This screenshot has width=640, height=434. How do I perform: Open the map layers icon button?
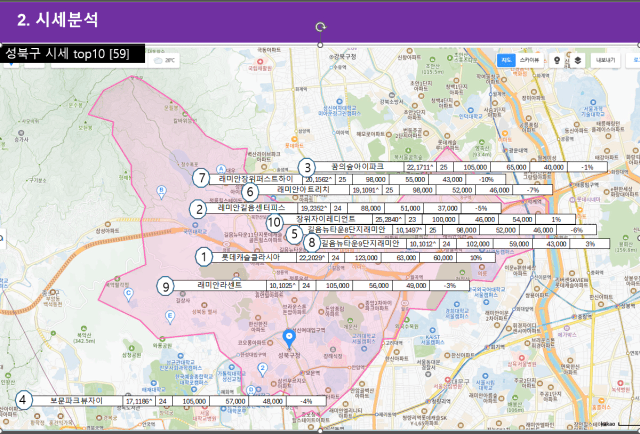tap(578, 60)
